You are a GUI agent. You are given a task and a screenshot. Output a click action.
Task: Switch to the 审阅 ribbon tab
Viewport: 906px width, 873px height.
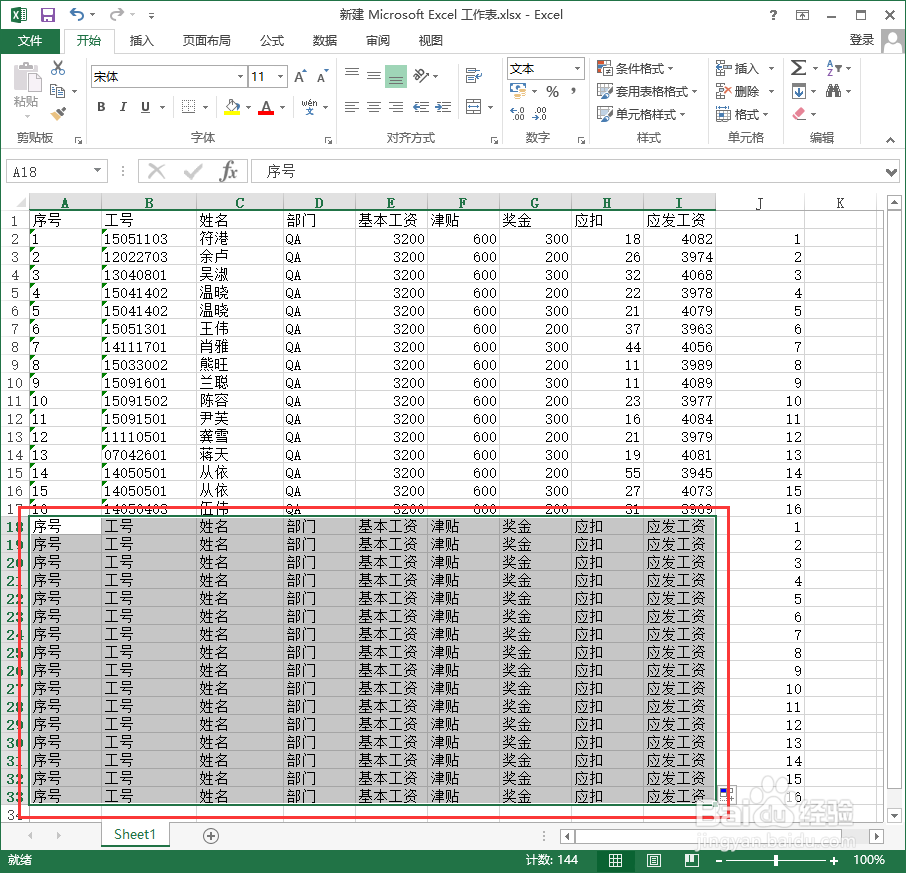coord(377,40)
